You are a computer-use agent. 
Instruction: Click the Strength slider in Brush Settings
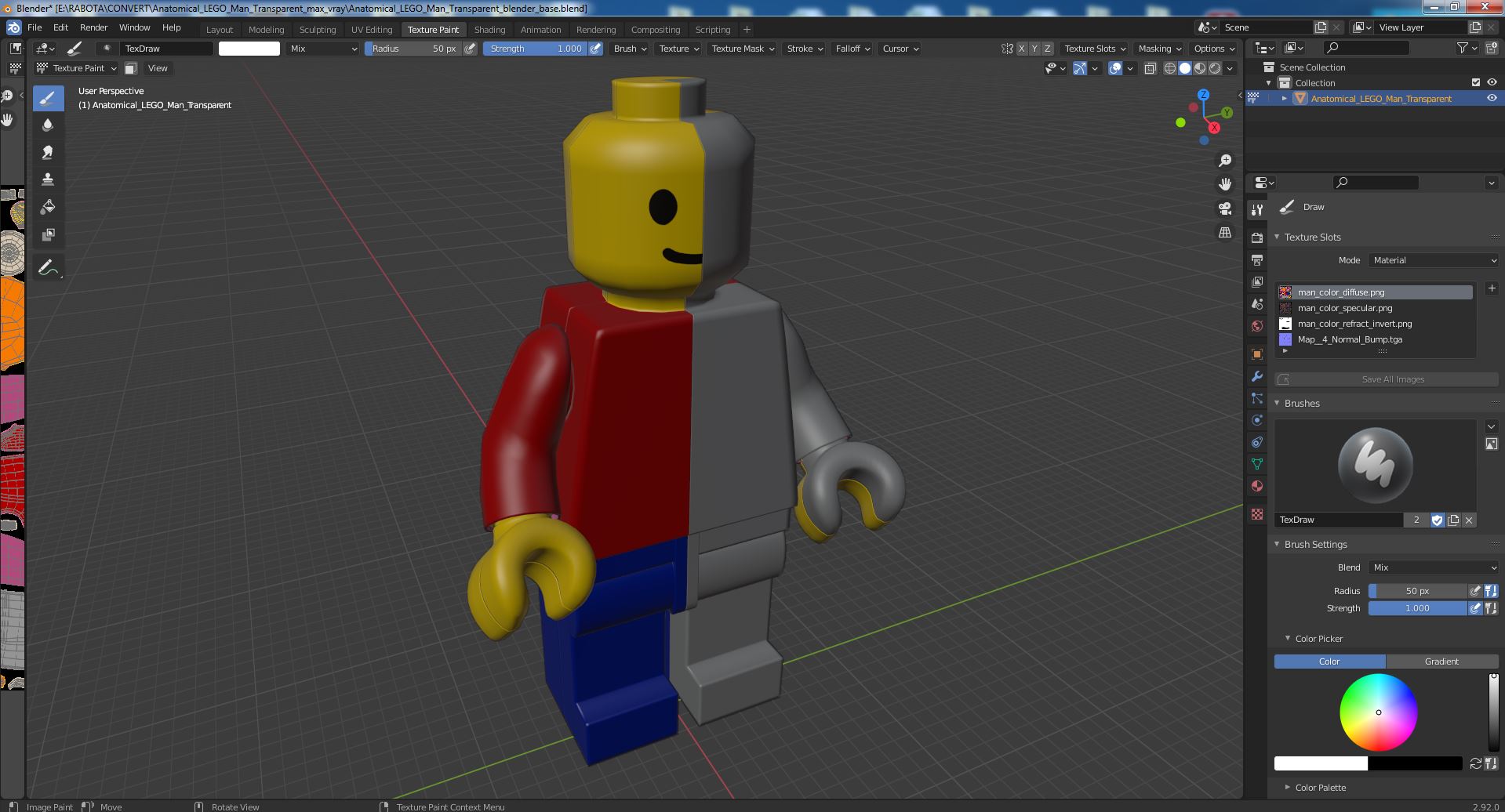[1417, 608]
